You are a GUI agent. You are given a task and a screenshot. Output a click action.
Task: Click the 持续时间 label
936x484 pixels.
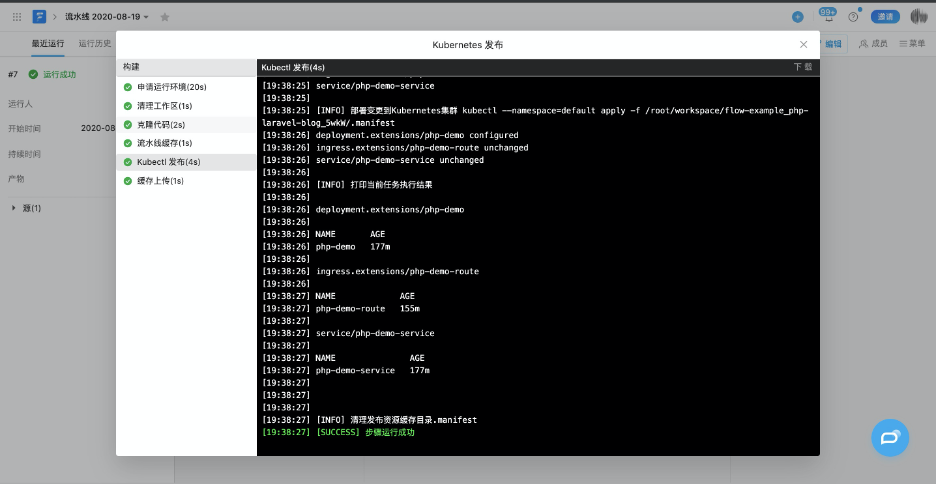click(x=24, y=154)
